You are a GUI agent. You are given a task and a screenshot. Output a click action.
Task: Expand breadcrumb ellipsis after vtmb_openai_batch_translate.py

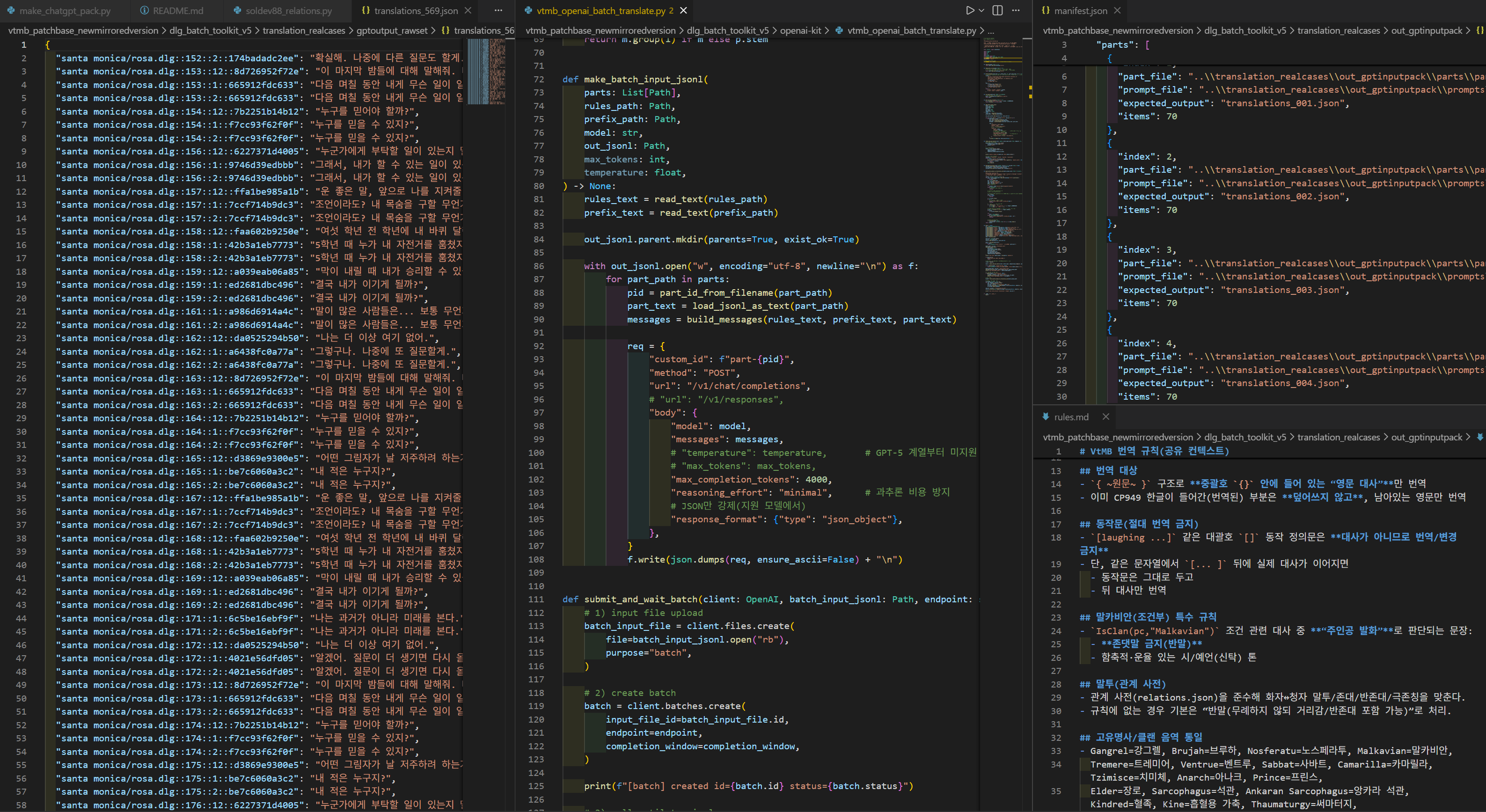click(x=991, y=30)
